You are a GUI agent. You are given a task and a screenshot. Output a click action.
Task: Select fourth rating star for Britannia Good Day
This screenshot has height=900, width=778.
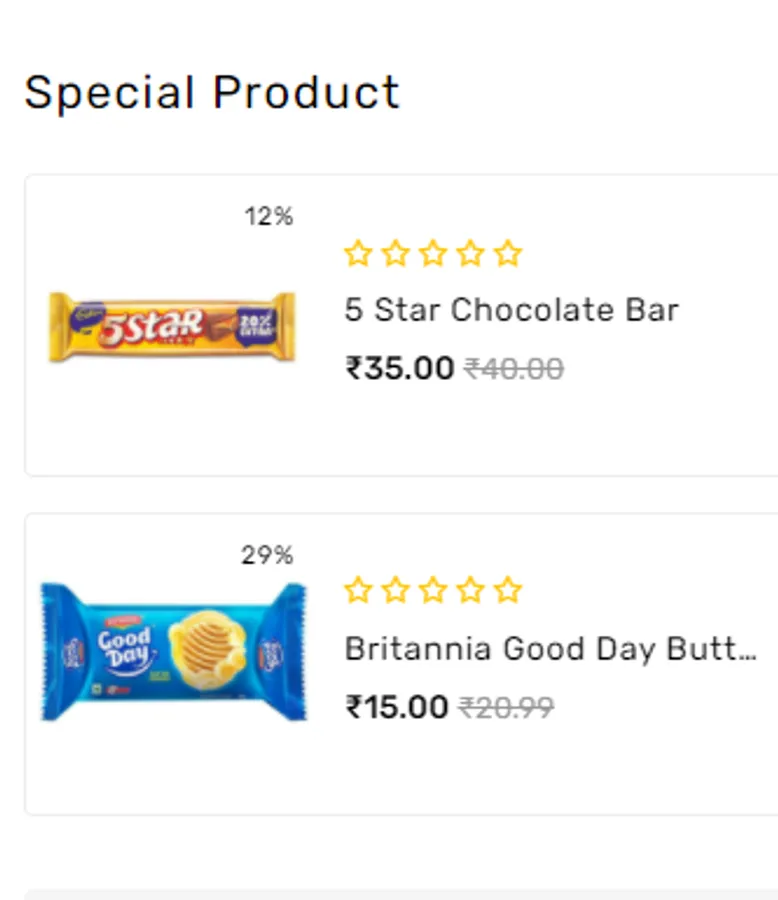coord(470,590)
